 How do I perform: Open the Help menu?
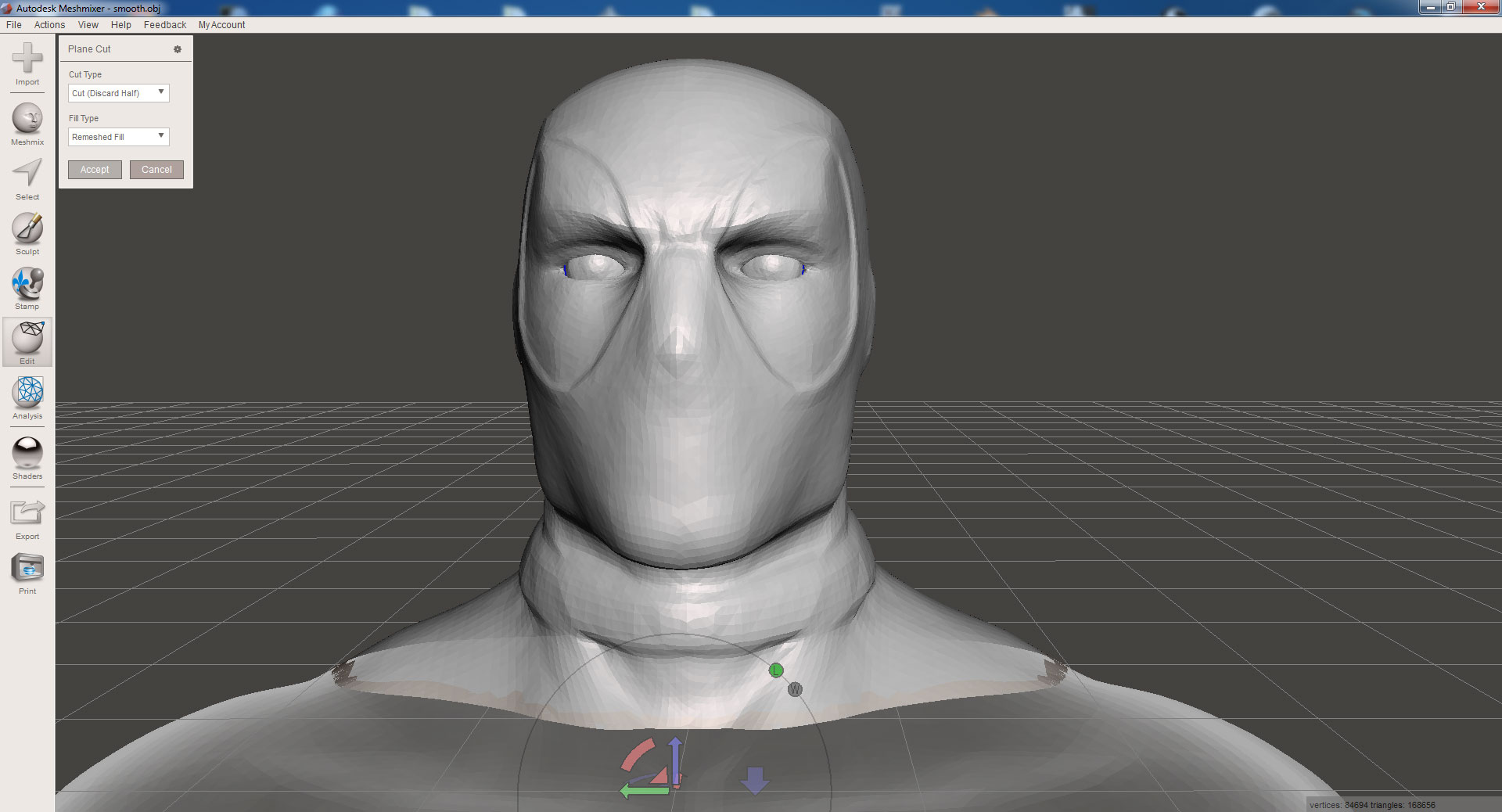click(121, 25)
